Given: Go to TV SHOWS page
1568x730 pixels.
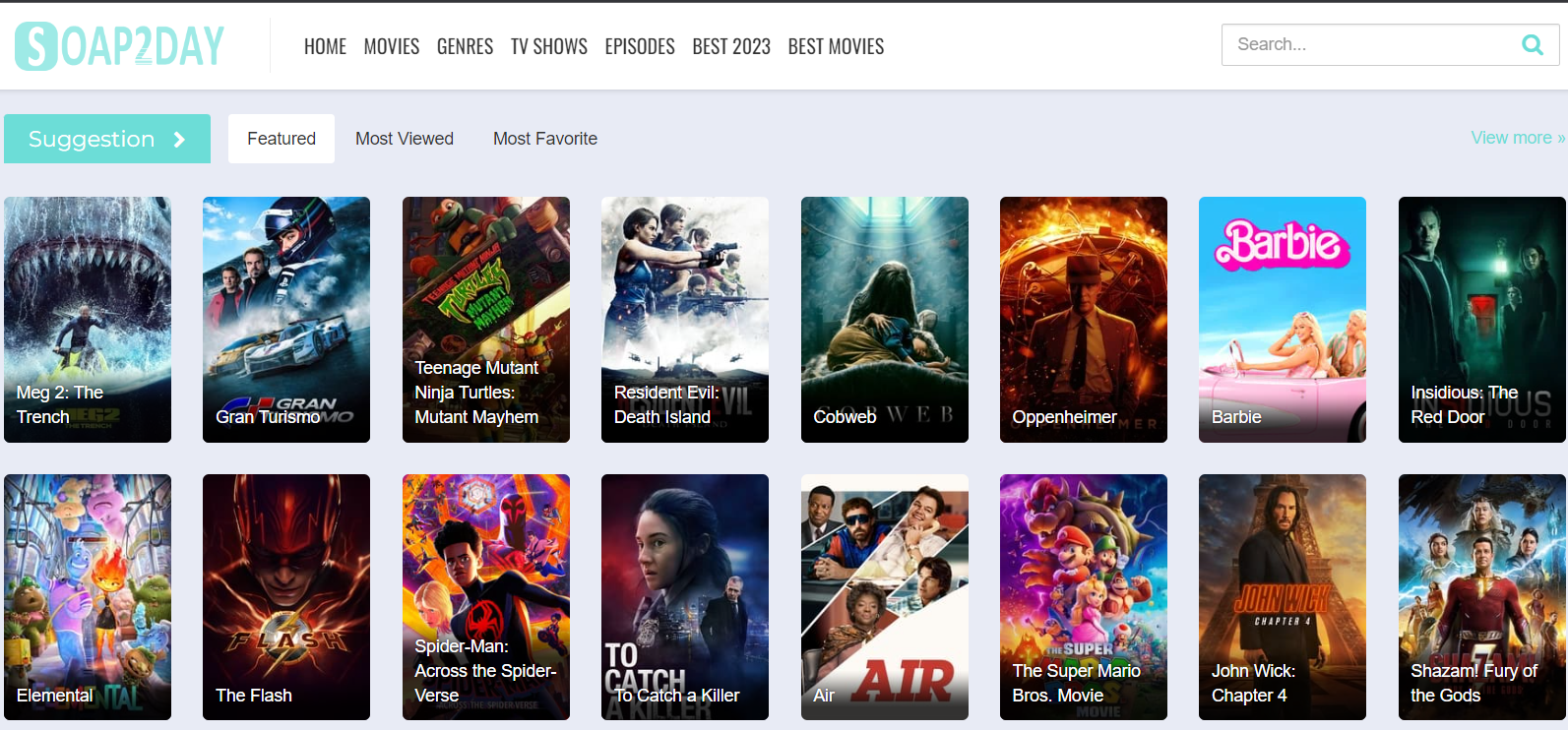Looking at the screenshot, I should 549,46.
